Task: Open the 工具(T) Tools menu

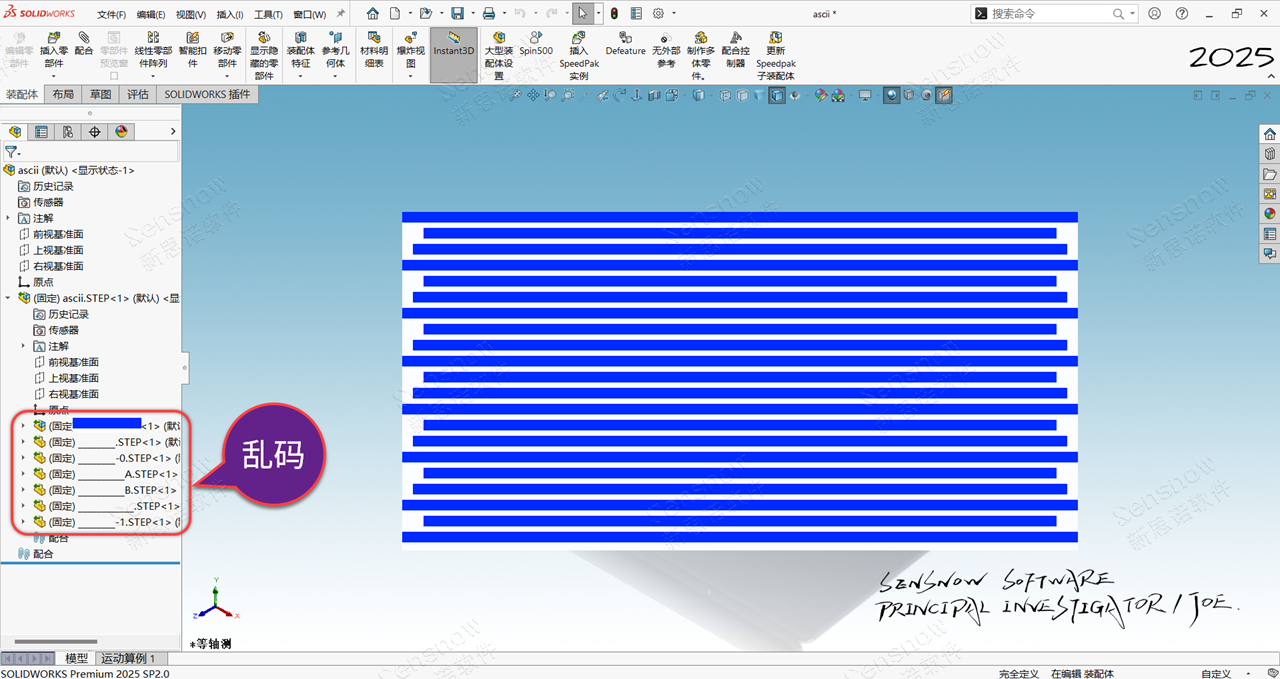Action: pyautogui.click(x=268, y=15)
